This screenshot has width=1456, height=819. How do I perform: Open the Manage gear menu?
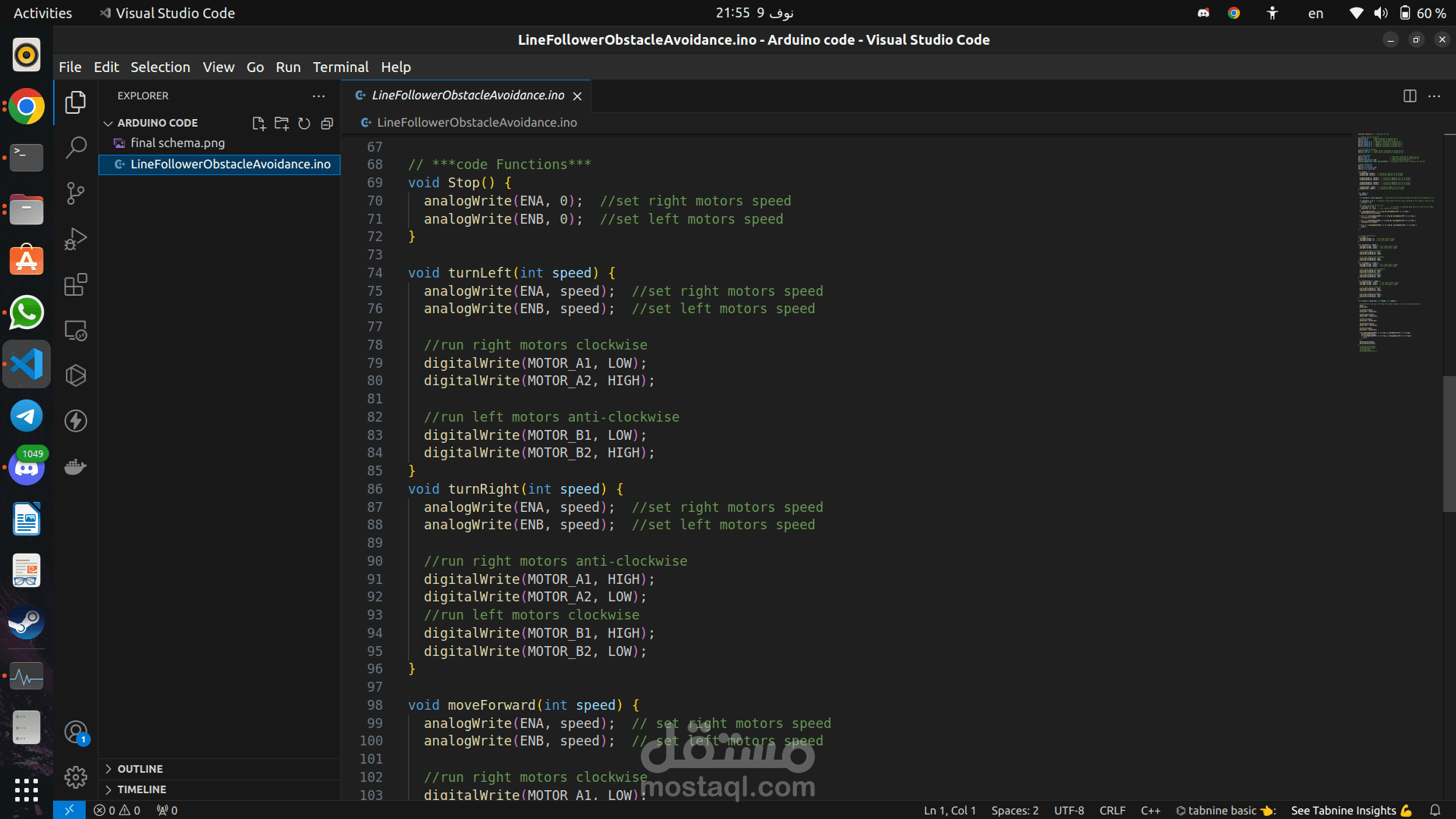[75, 777]
